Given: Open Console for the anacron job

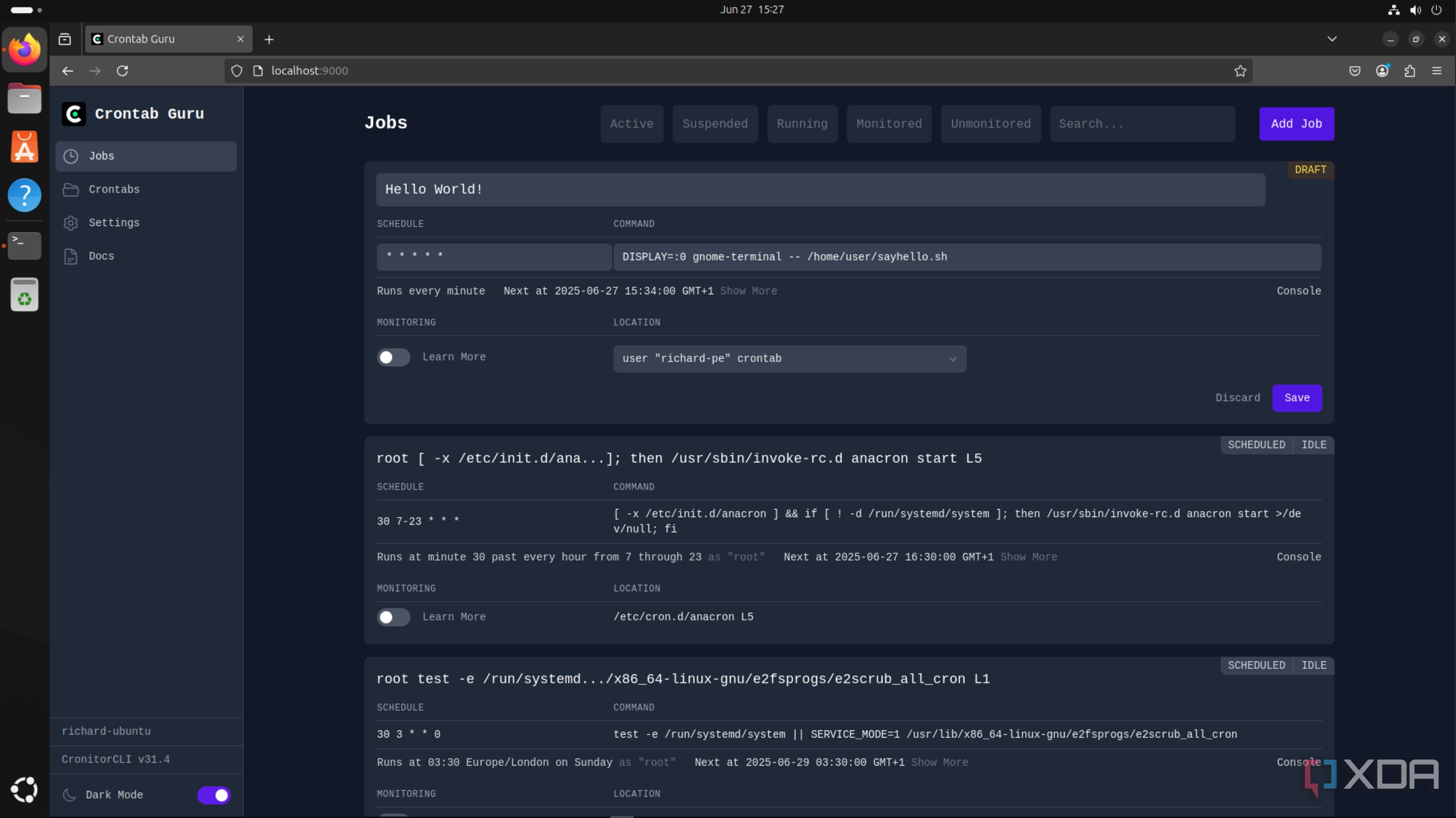Looking at the screenshot, I should (x=1298, y=557).
